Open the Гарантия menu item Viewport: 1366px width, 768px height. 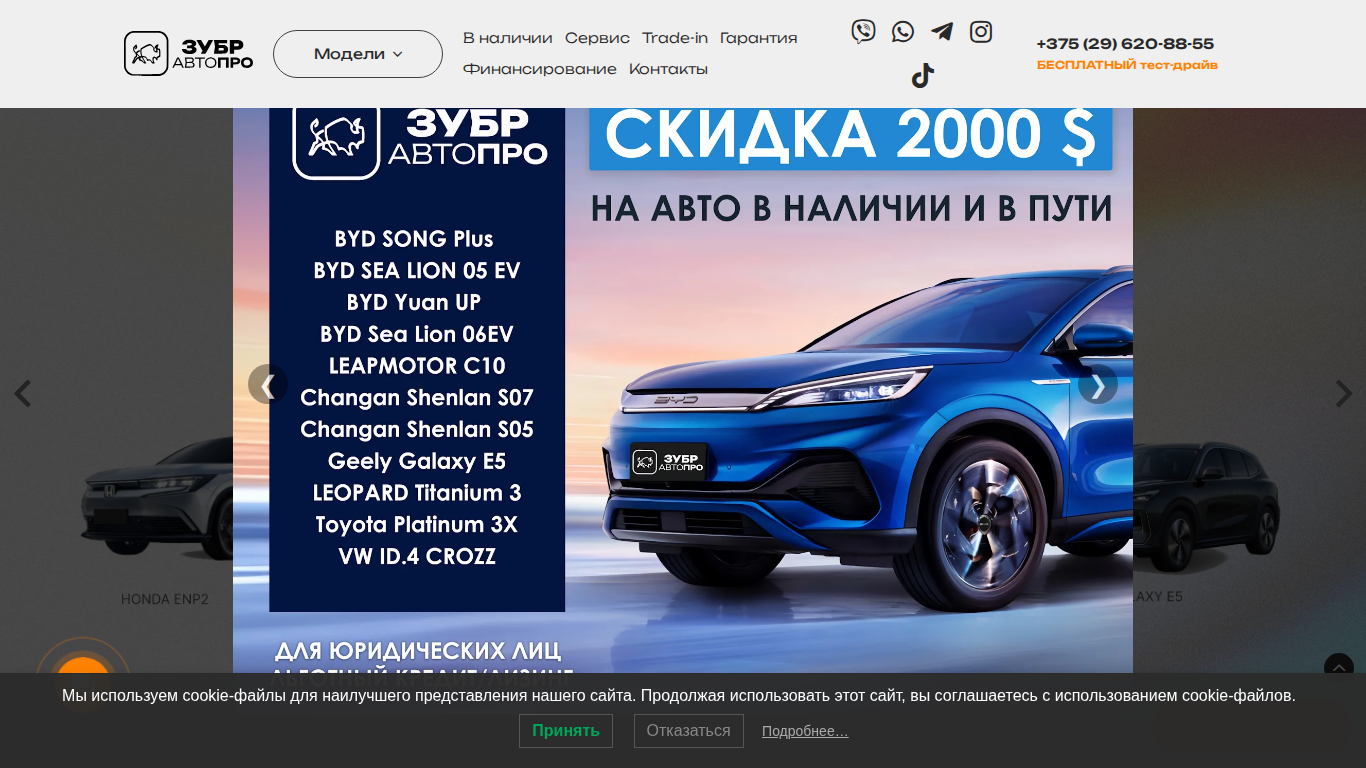(759, 38)
